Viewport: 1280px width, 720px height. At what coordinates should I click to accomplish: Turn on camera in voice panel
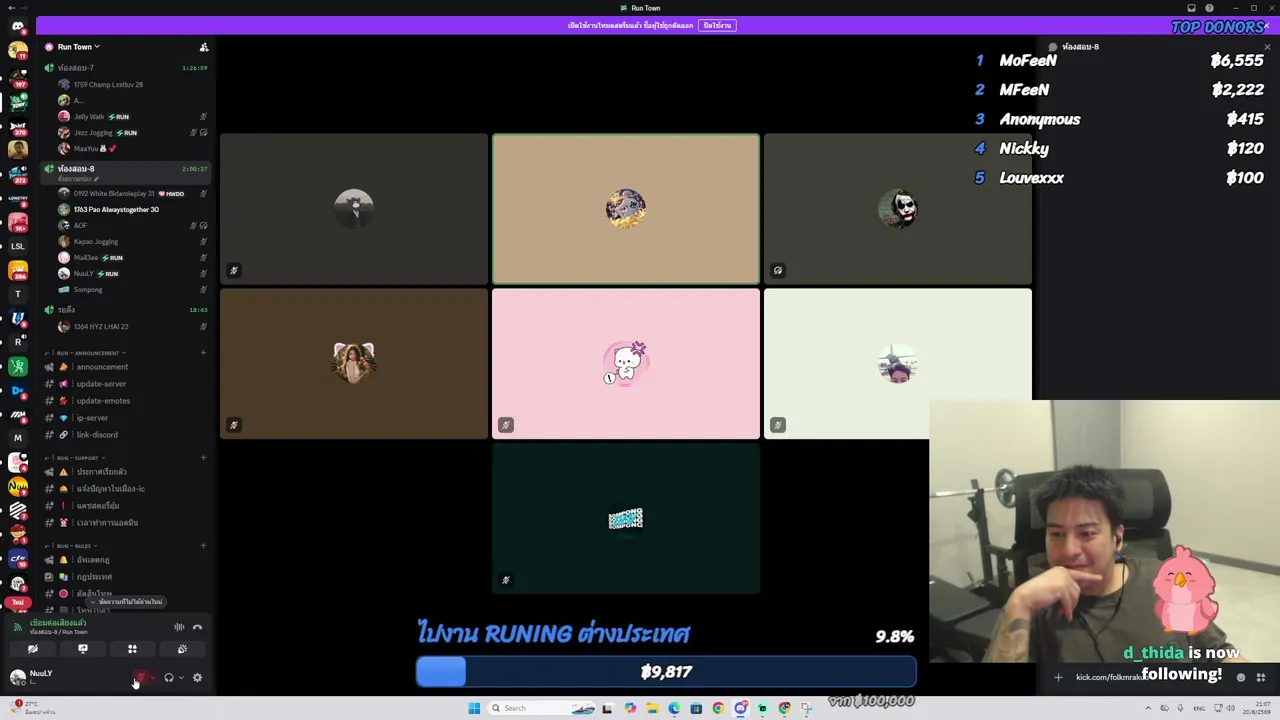point(33,649)
